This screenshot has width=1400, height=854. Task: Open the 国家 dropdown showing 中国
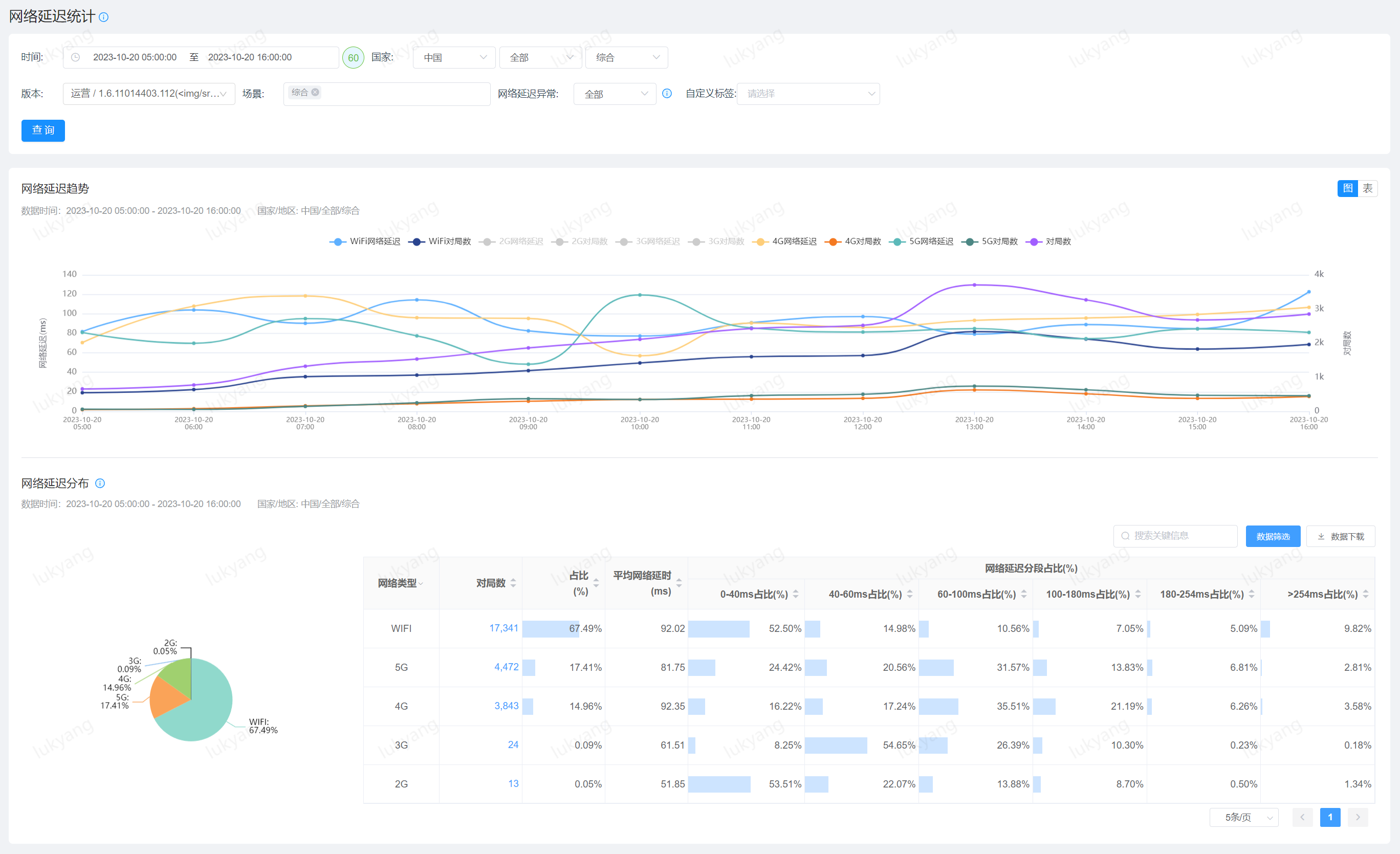point(454,57)
